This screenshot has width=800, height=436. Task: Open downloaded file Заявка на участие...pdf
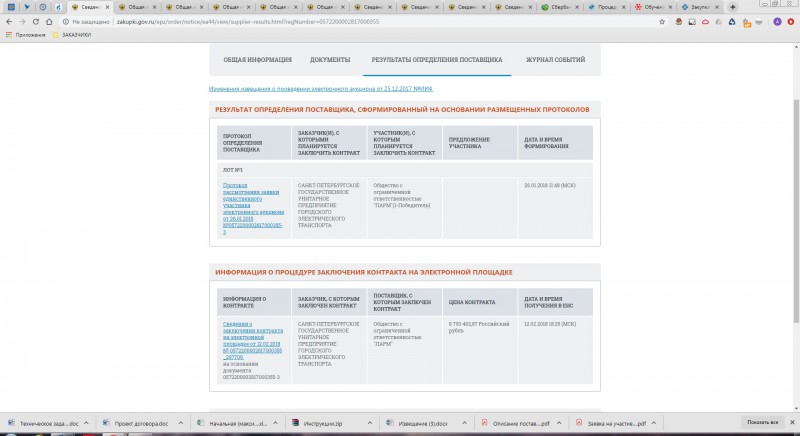pyautogui.click(x=611, y=423)
